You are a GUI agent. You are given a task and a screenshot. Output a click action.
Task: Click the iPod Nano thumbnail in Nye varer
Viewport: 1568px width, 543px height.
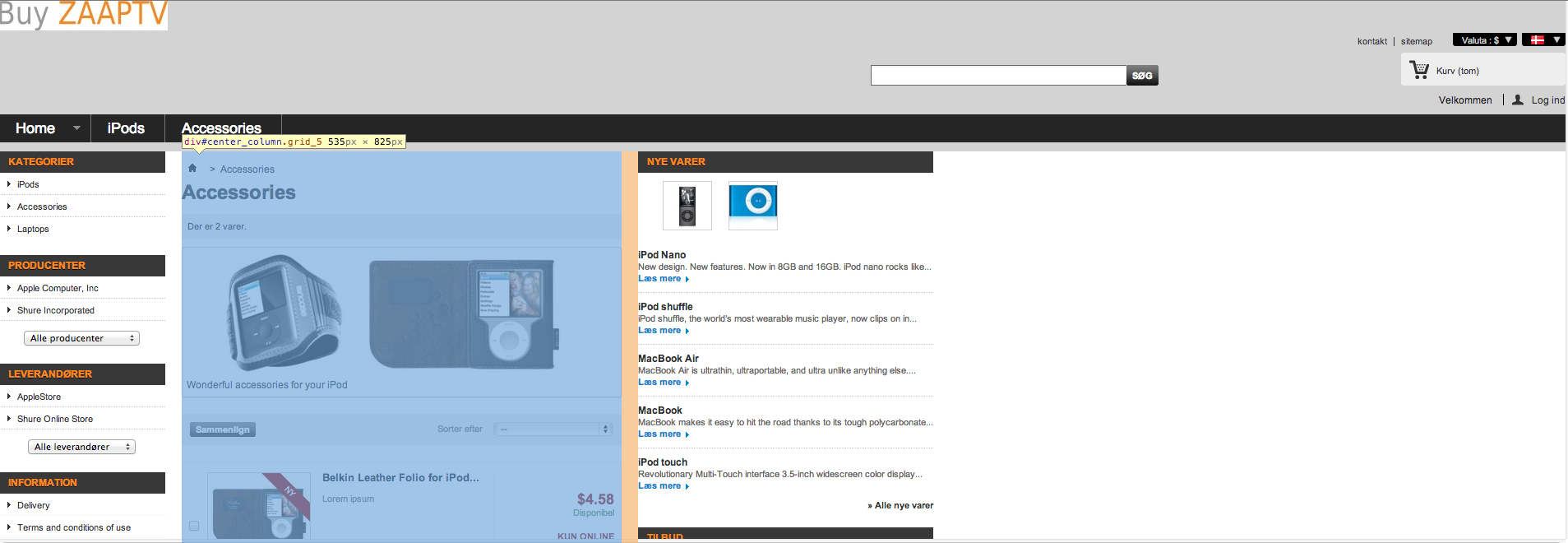[x=687, y=206]
